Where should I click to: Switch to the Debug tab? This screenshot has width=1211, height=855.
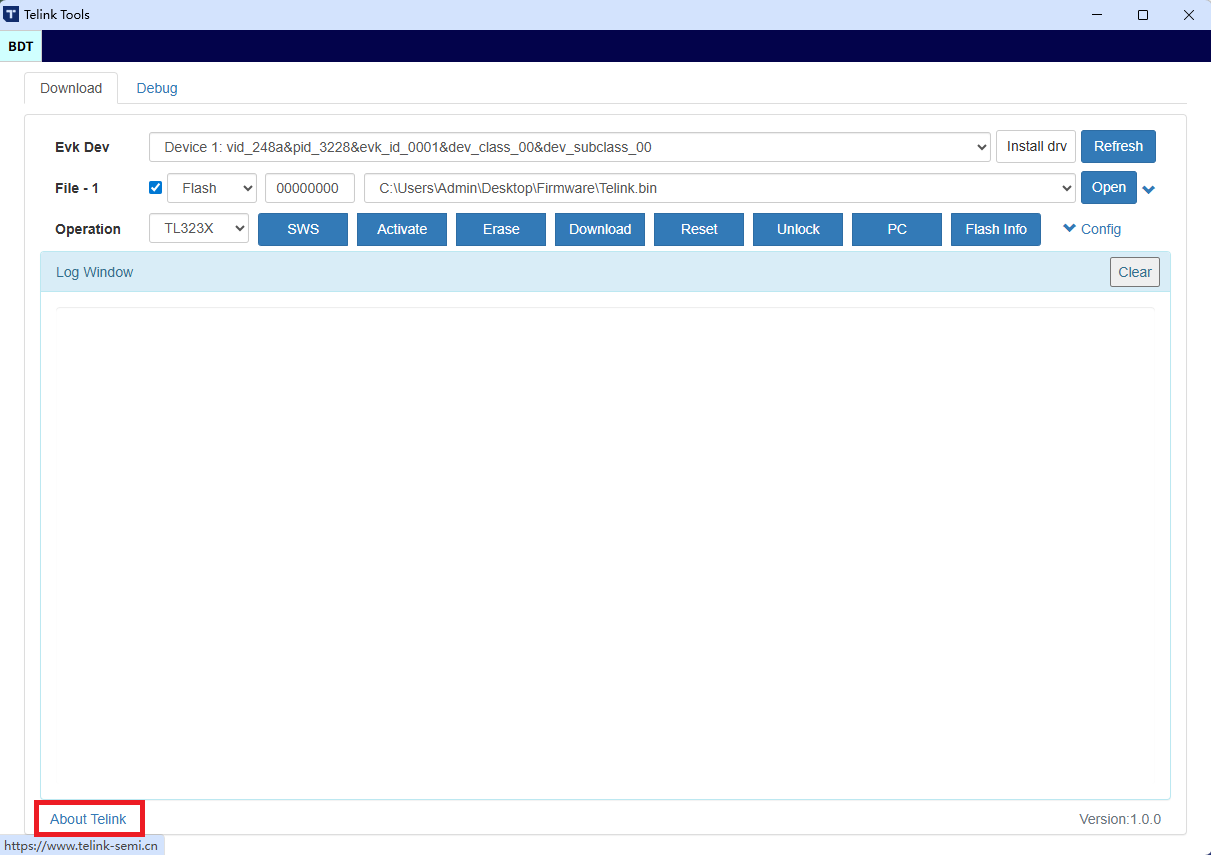tap(157, 88)
